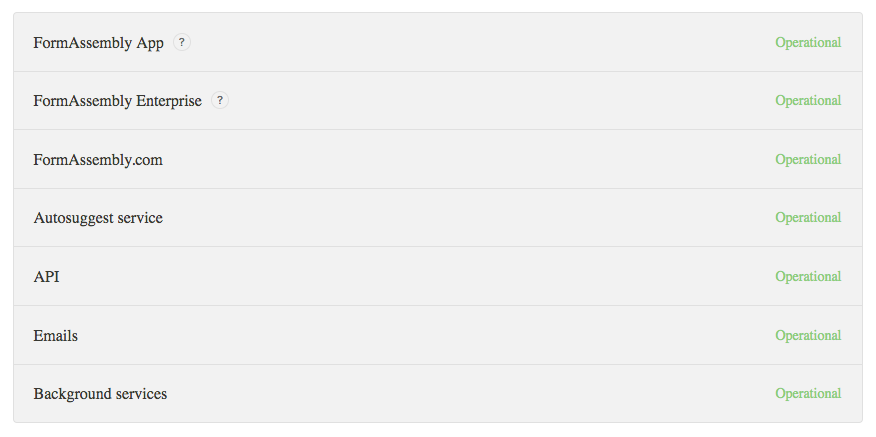Image resolution: width=876 pixels, height=437 pixels.
Task: Select the FormAssembly Enterprise component name
Action: tap(117, 101)
